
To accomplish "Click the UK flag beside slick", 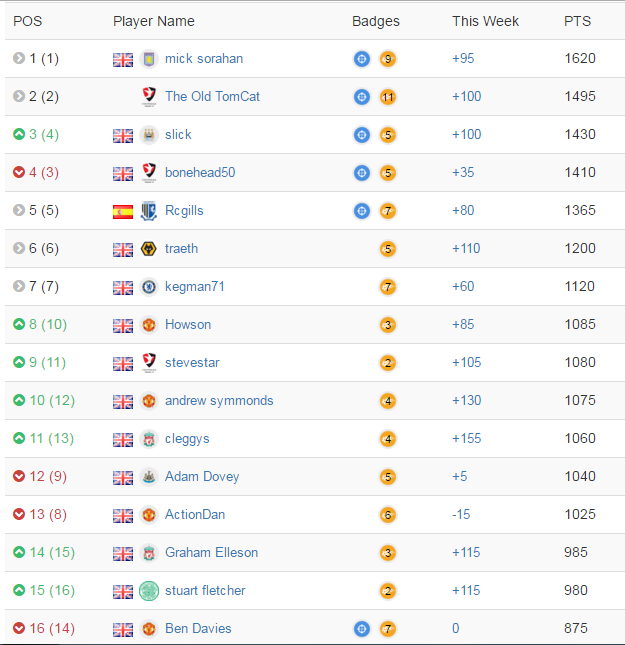I will pyautogui.click(x=123, y=135).
